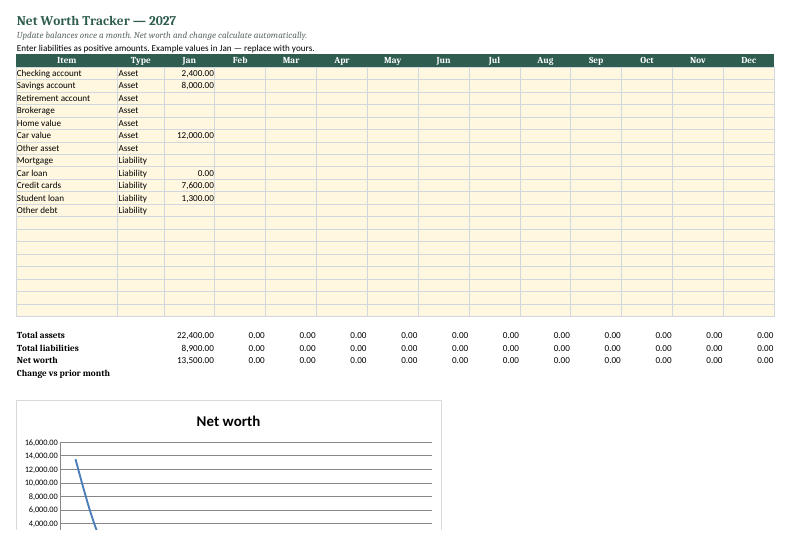This screenshot has width=790, height=545.
Task: Select the Total liabilities label
Action: tap(47, 348)
